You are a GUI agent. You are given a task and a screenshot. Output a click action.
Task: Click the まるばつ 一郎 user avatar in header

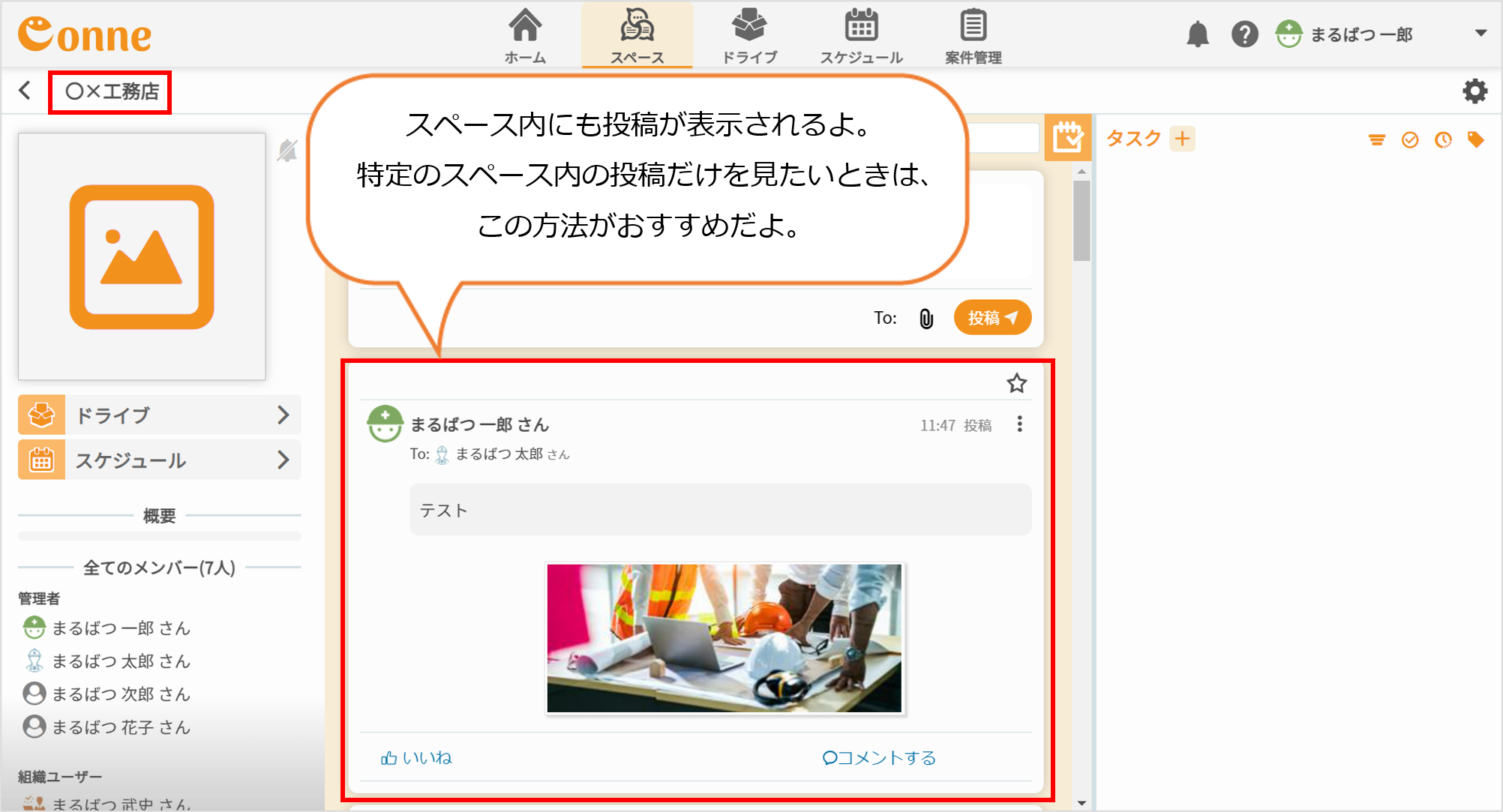click(x=1288, y=34)
